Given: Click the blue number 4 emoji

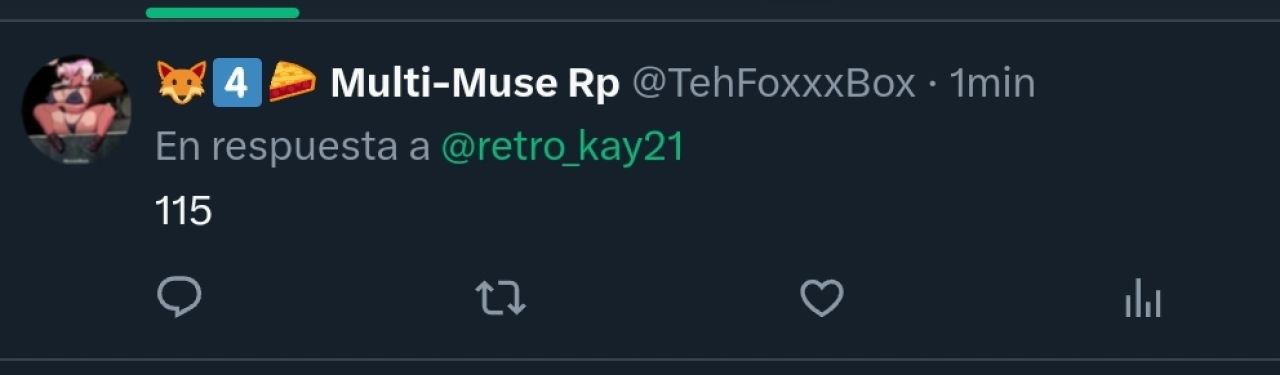Looking at the screenshot, I should point(237,84).
